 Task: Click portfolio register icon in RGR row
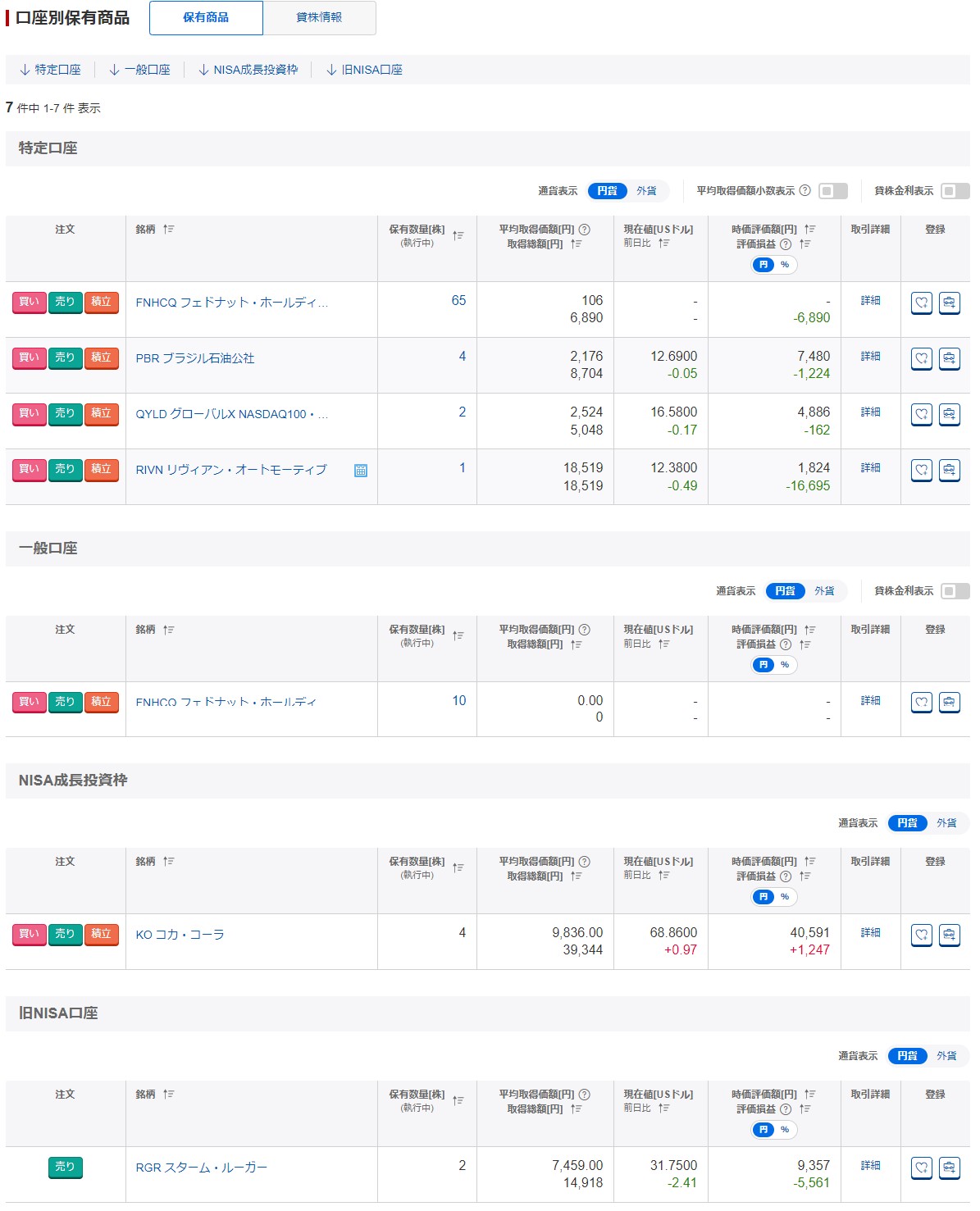click(949, 1168)
